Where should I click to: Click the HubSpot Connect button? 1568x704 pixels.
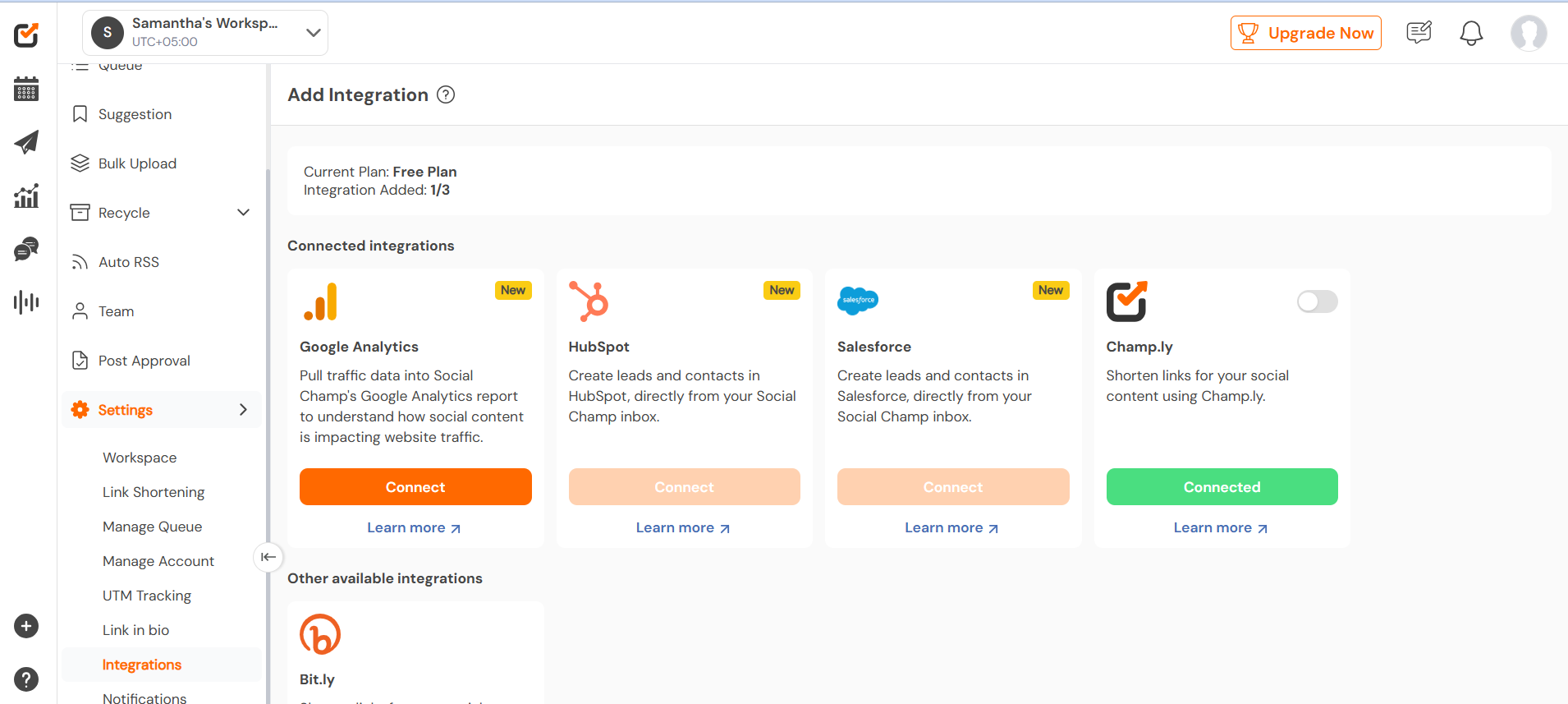point(684,487)
